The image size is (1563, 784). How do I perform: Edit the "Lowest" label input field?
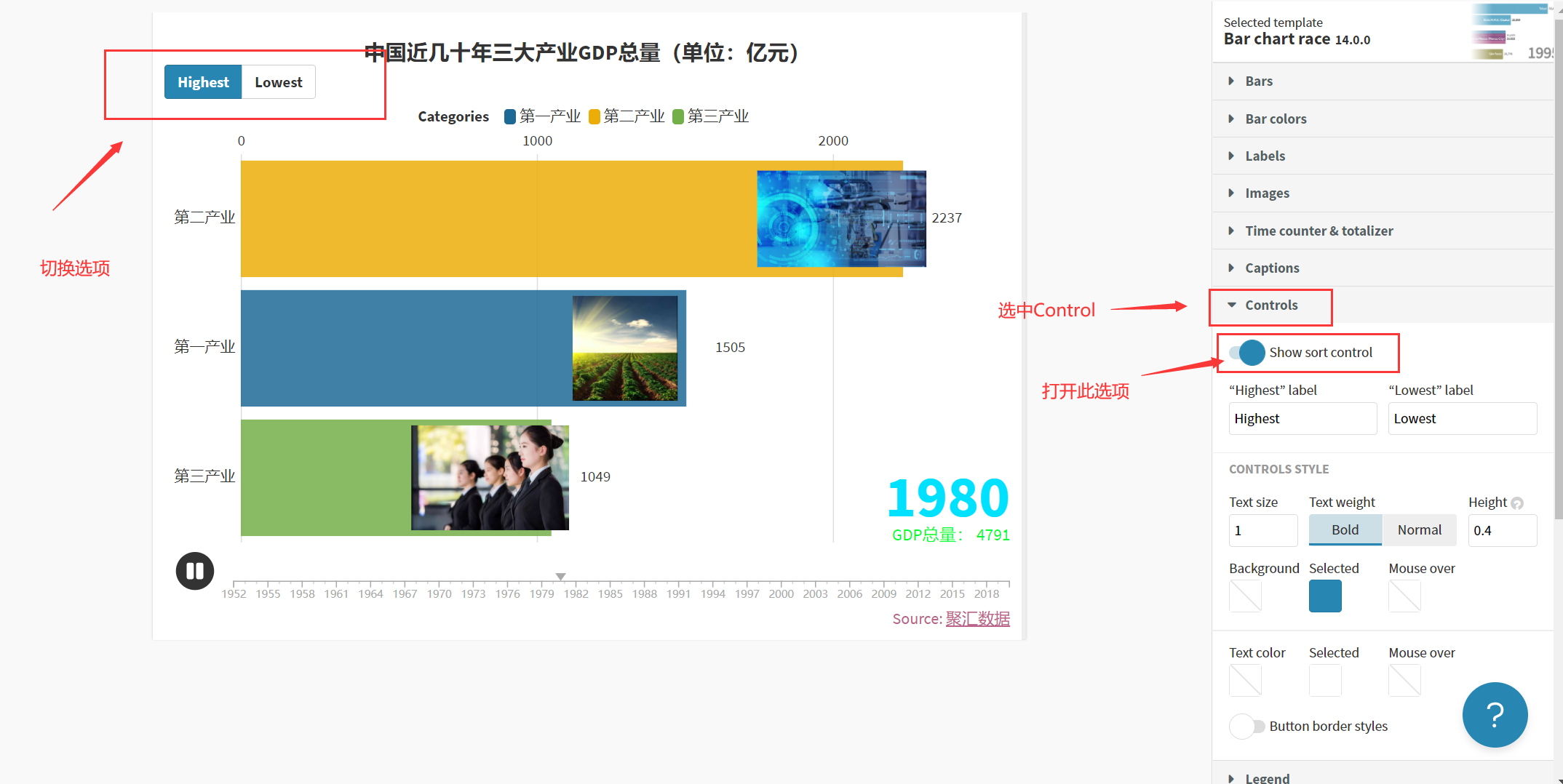(1463, 419)
